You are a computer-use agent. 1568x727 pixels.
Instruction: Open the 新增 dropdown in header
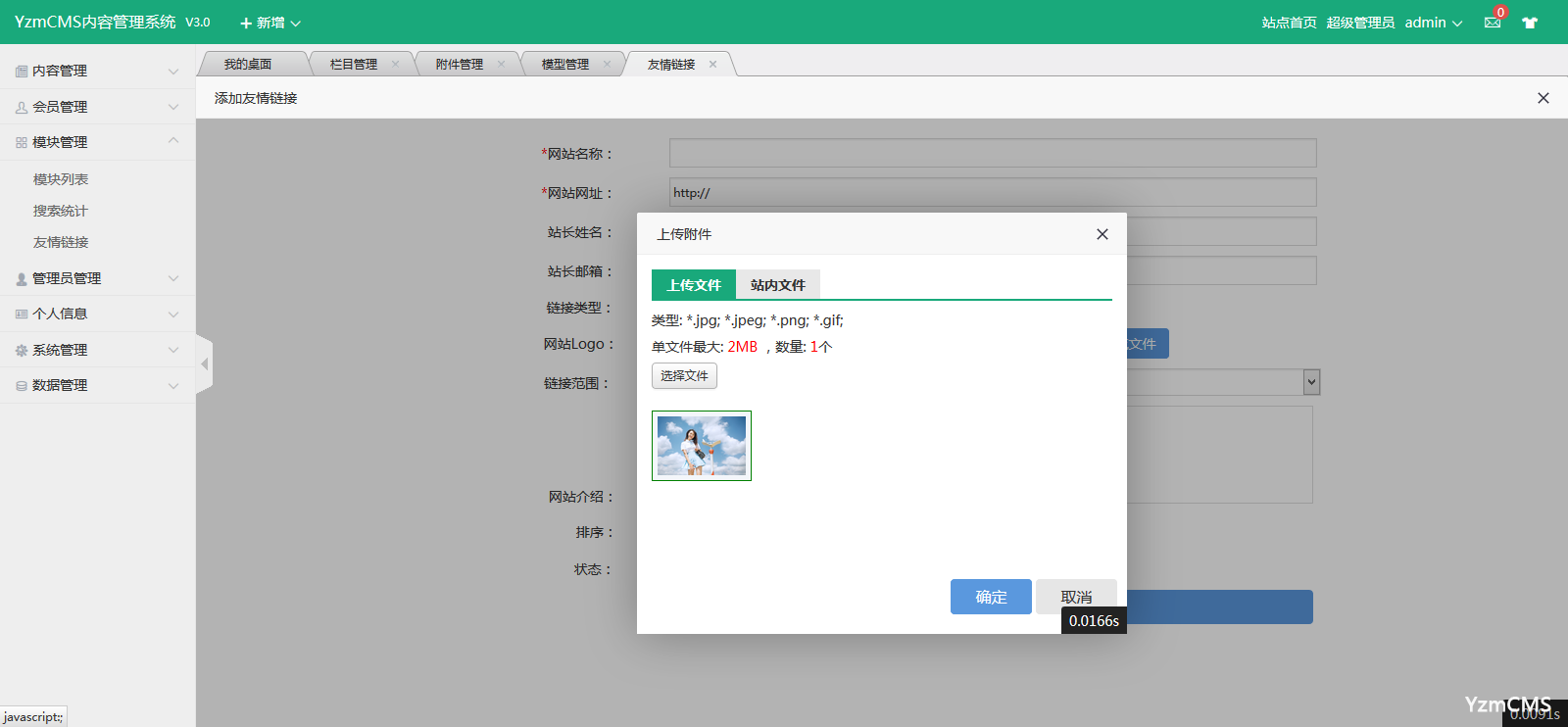click(270, 23)
